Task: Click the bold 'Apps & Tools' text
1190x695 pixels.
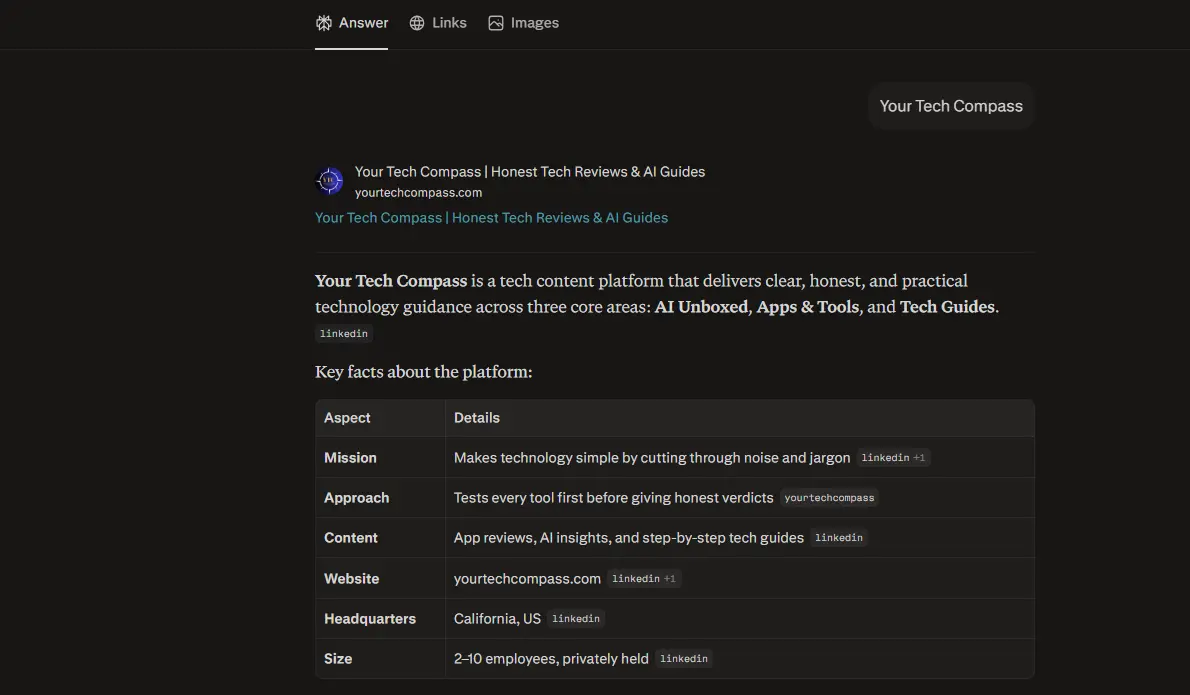Action: click(x=808, y=307)
